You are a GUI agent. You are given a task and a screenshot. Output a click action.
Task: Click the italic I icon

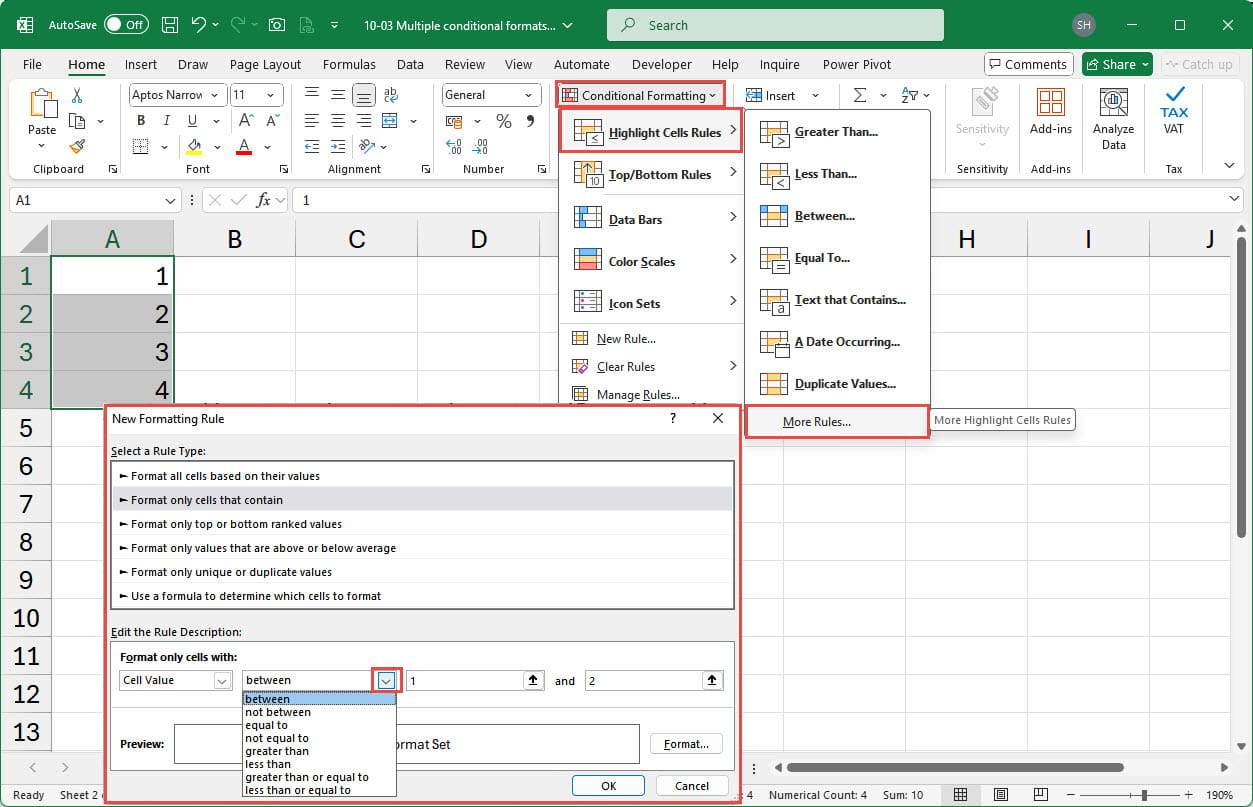(x=167, y=121)
